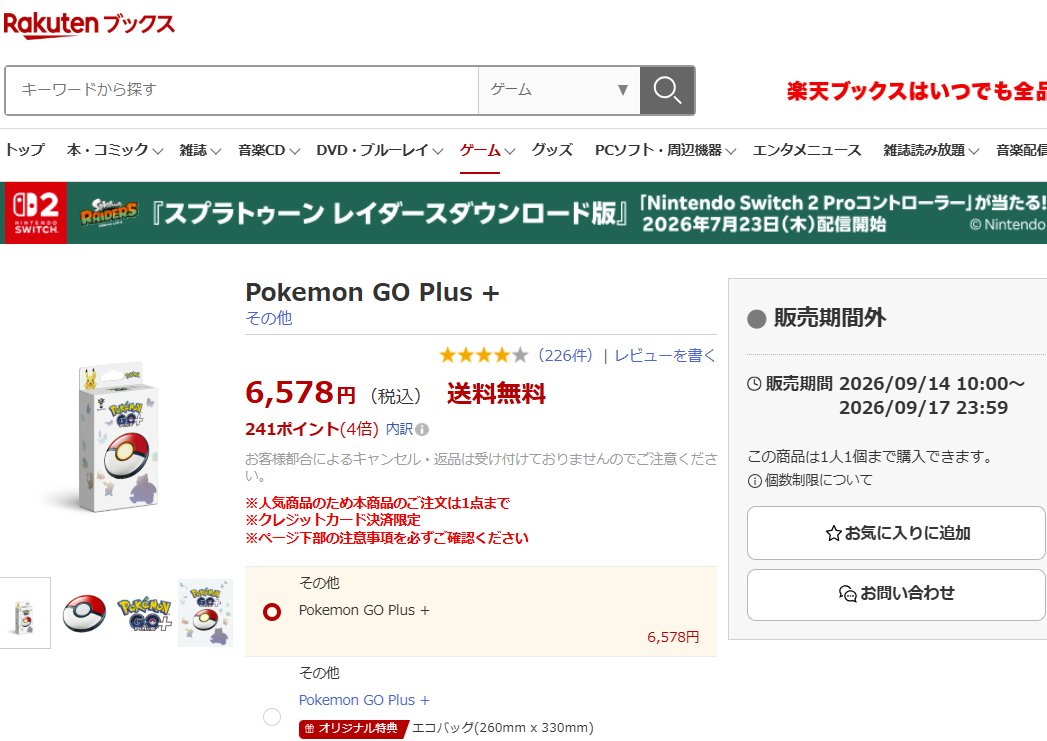Screen dimensions: 1047x741
Task: Click the grey 販売期間外 status dot
Action: click(757, 319)
